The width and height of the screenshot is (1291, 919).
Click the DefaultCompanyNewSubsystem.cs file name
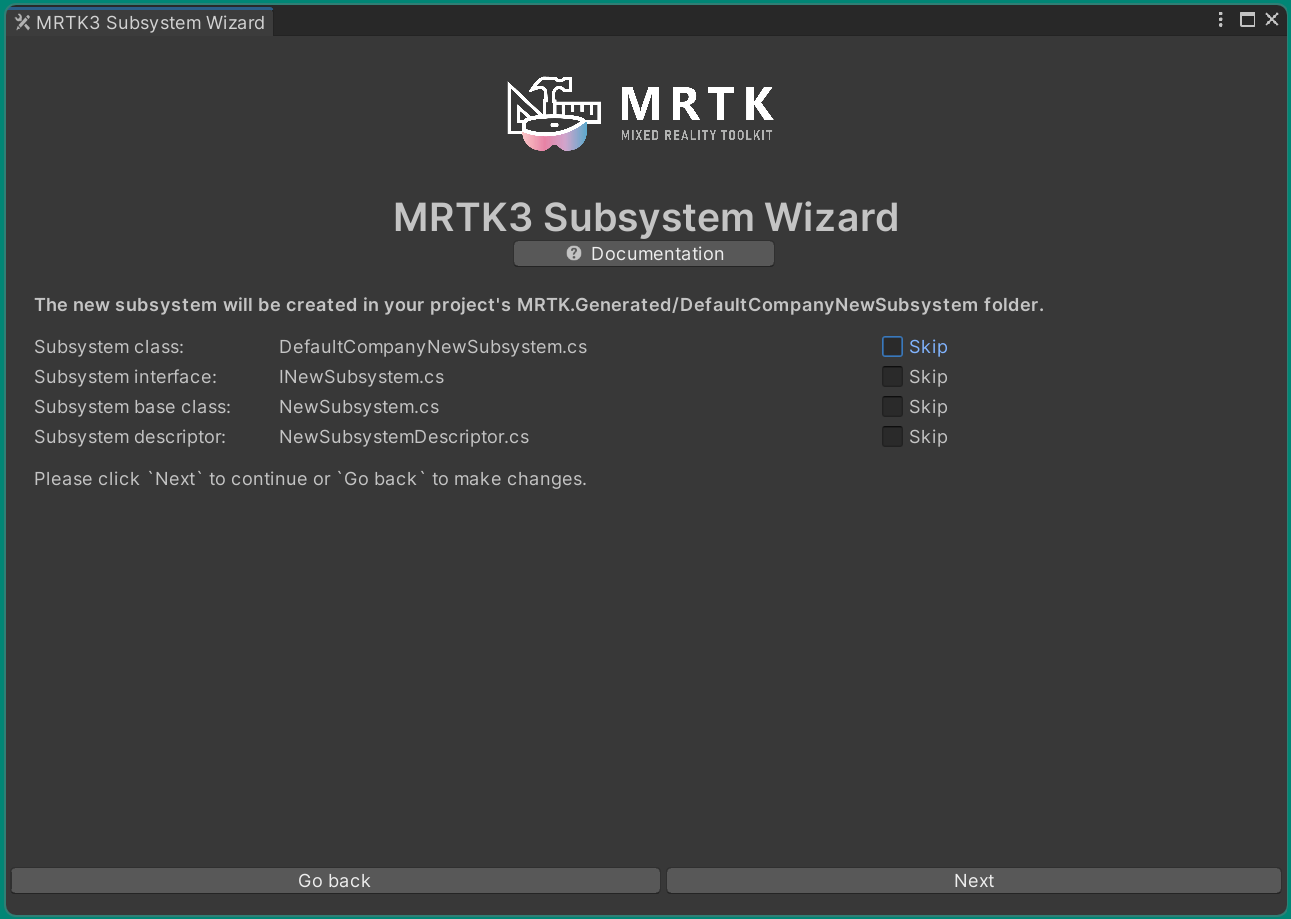point(433,347)
